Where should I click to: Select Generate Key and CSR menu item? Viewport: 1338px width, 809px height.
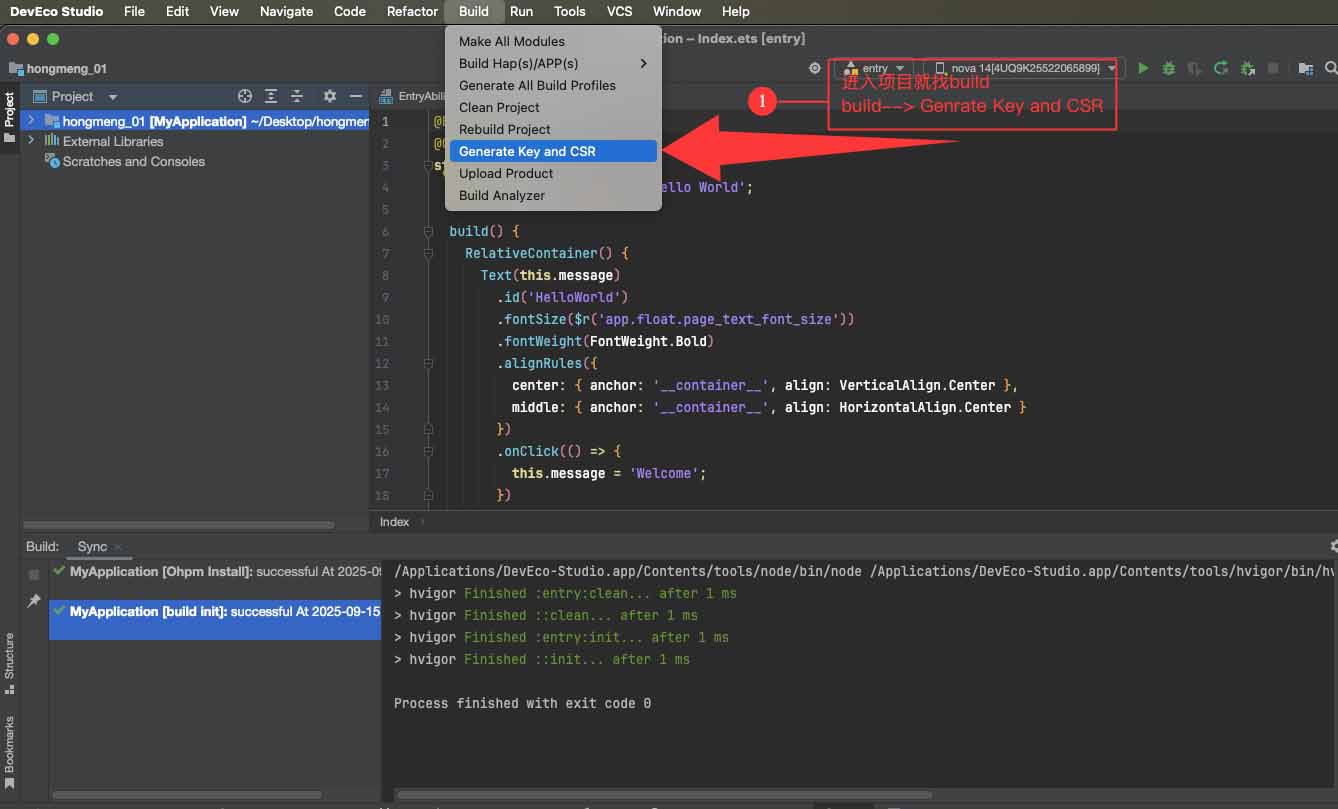click(527, 151)
